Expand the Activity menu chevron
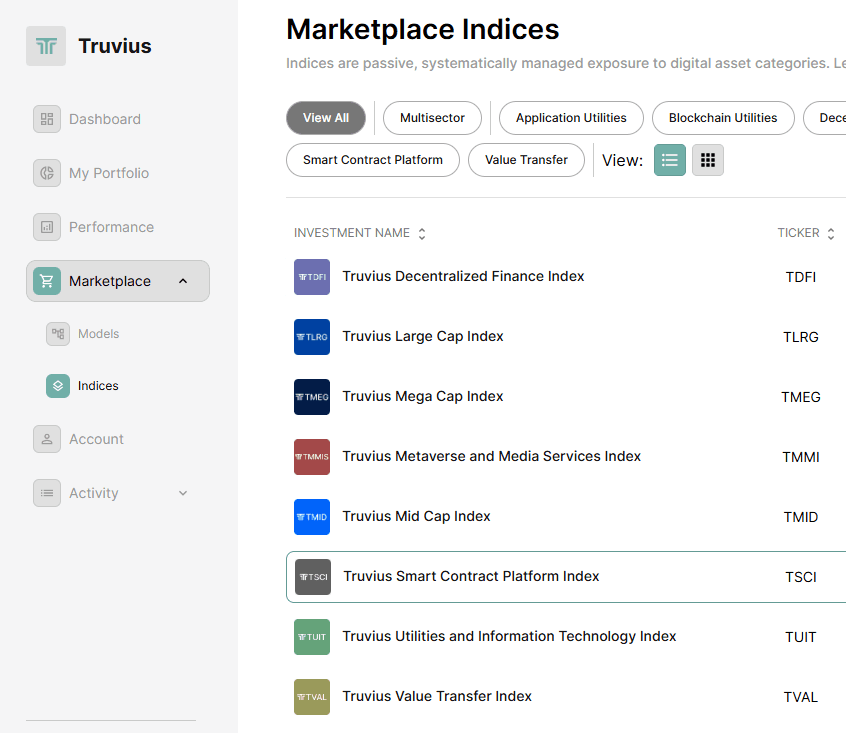 click(x=183, y=493)
